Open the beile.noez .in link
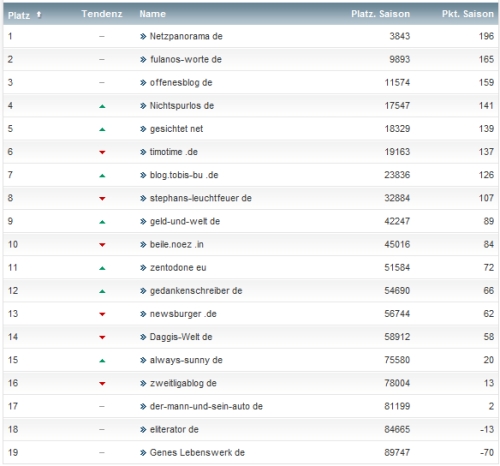The image size is (500, 466). tap(177, 244)
